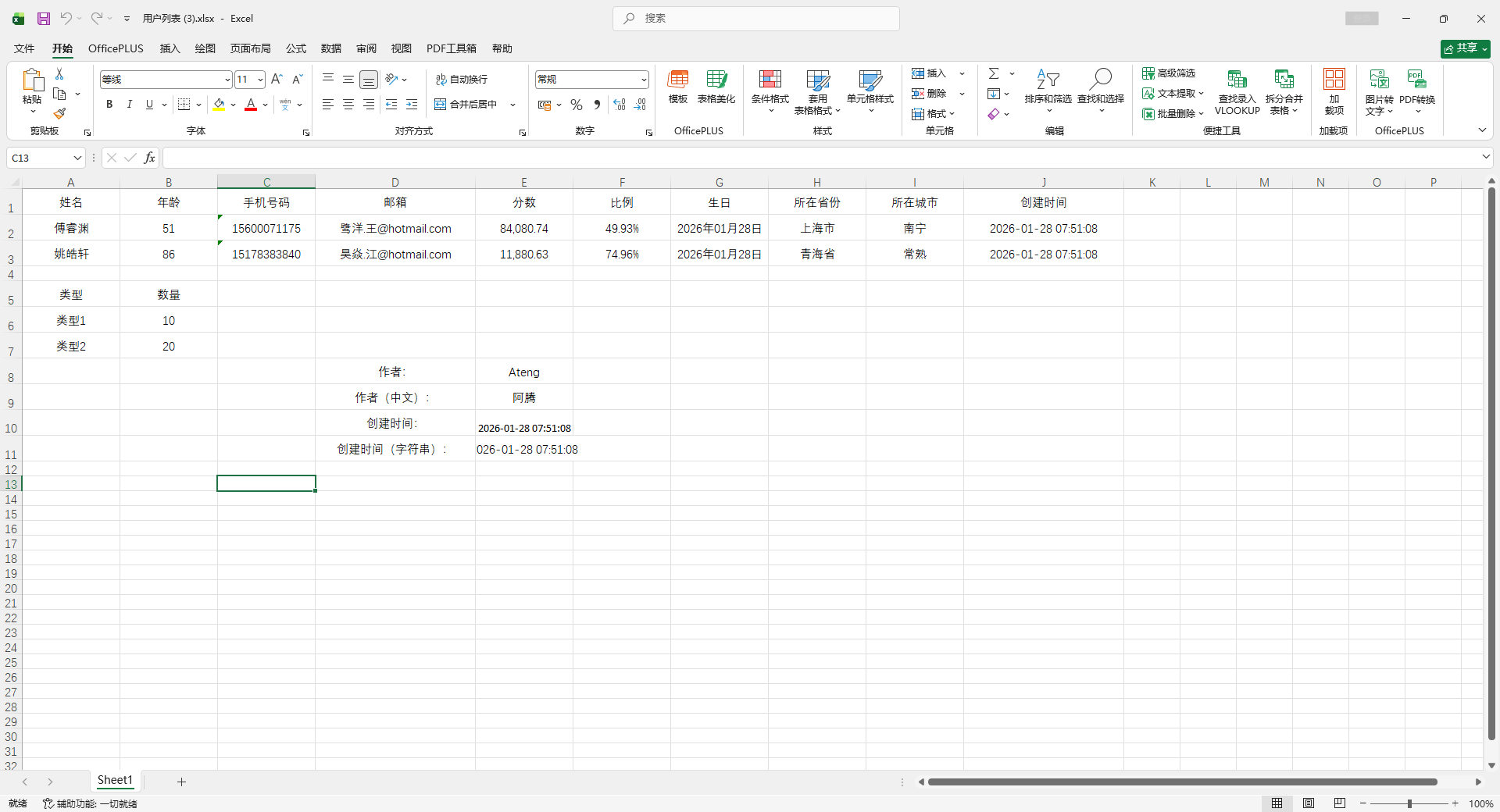Open the font name dropdown
The height and width of the screenshot is (812, 1500).
pyautogui.click(x=227, y=80)
